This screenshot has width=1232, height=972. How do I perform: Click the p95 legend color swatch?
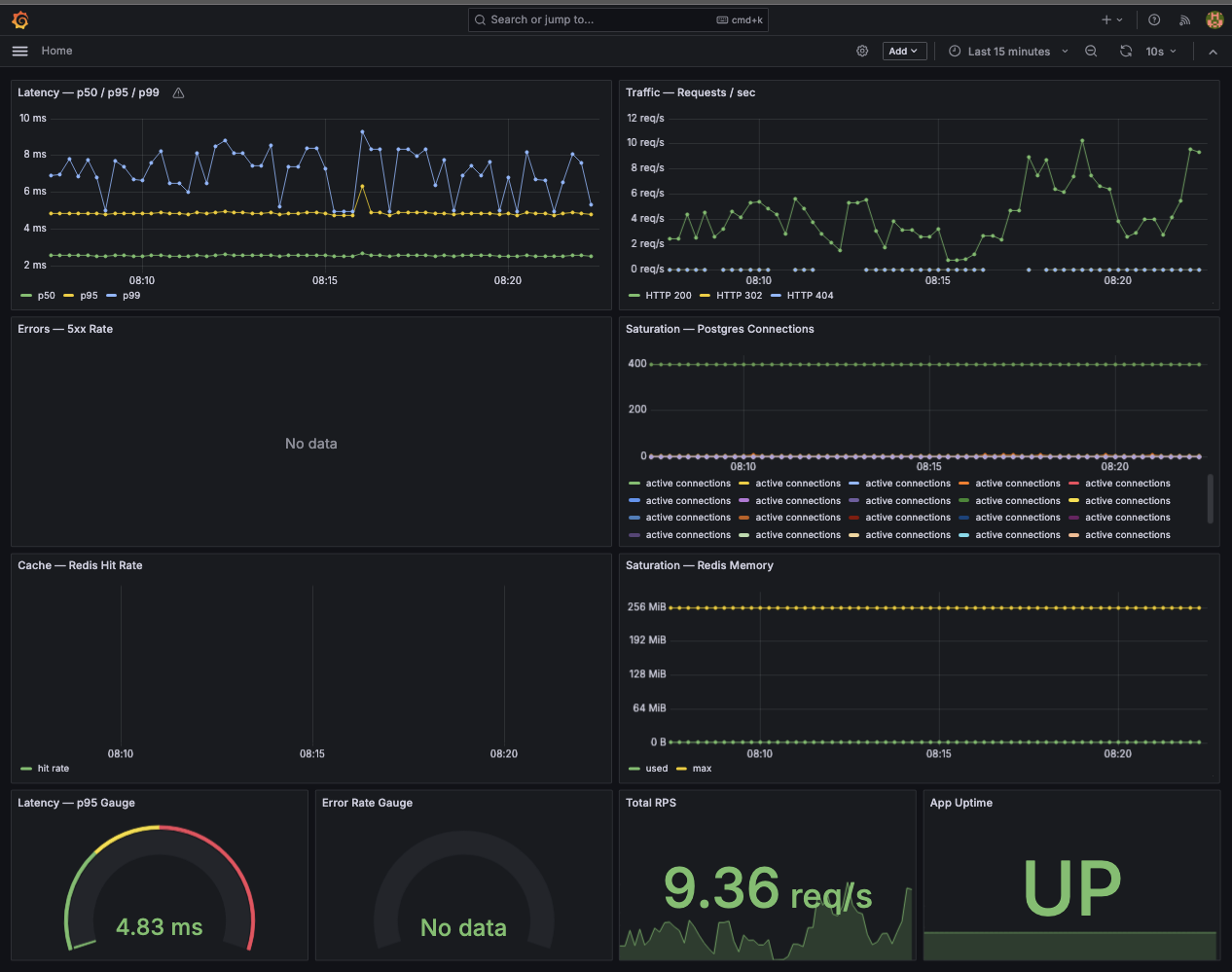pyautogui.click(x=69, y=296)
